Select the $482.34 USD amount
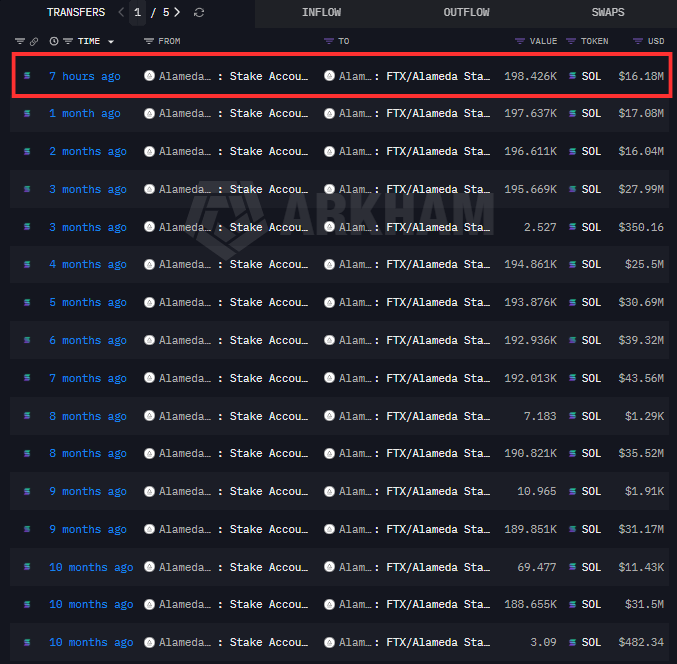Screen dimensions: 677x664 pyautogui.click(x=641, y=642)
